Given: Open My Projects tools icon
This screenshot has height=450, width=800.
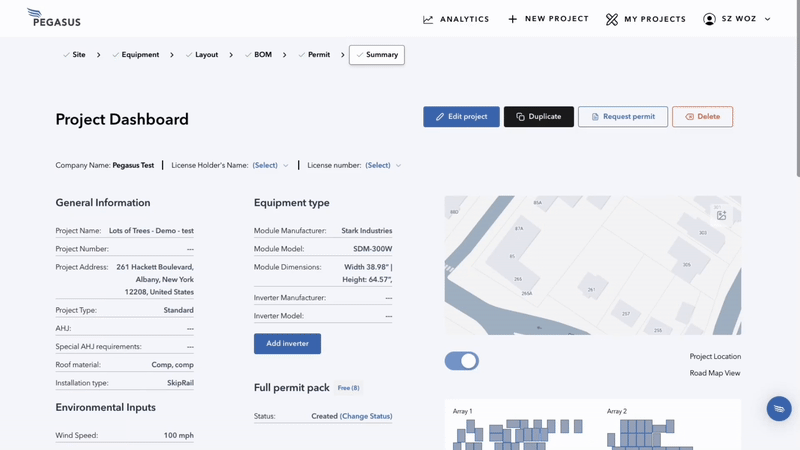Looking at the screenshot, I should (612, 19).
